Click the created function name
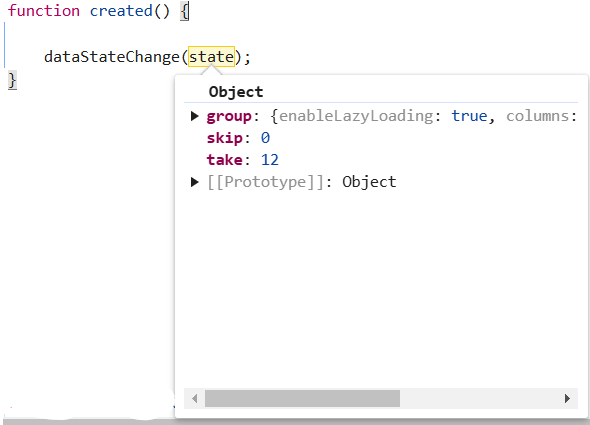This screenshot has width=590, height=425. coord(121,11)
